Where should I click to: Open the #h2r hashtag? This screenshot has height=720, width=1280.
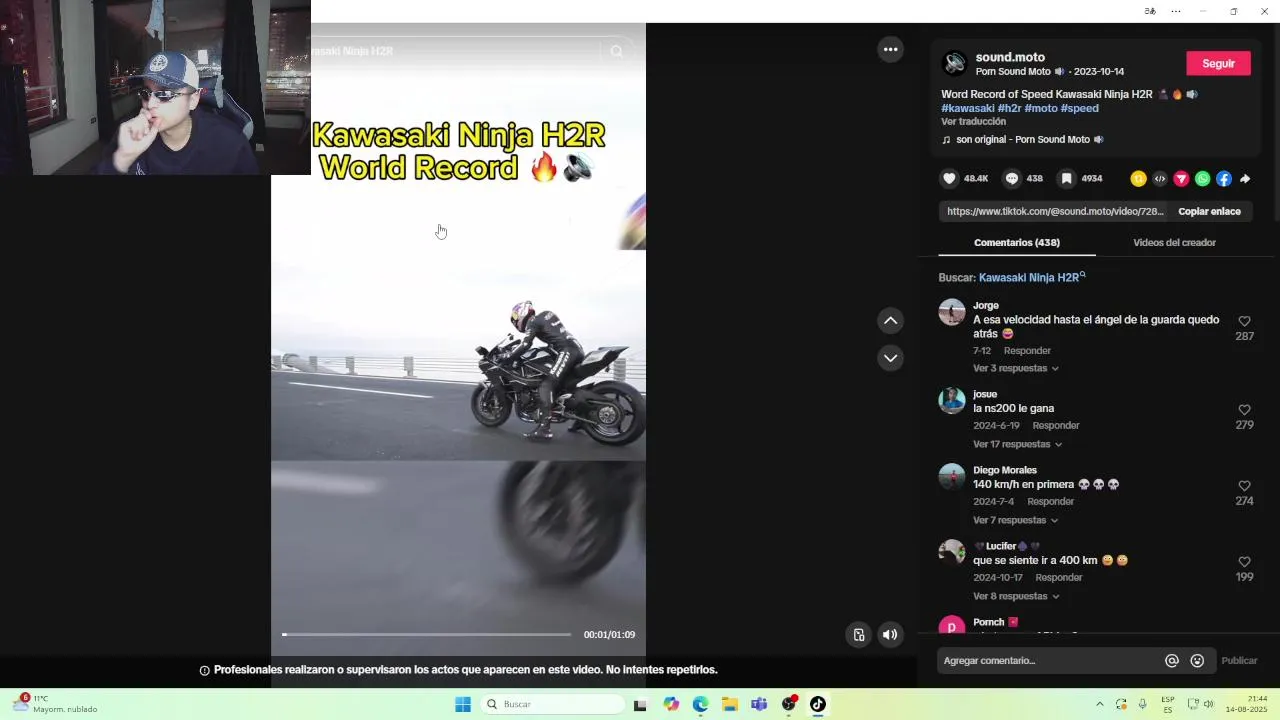[x=1009, y=108]
